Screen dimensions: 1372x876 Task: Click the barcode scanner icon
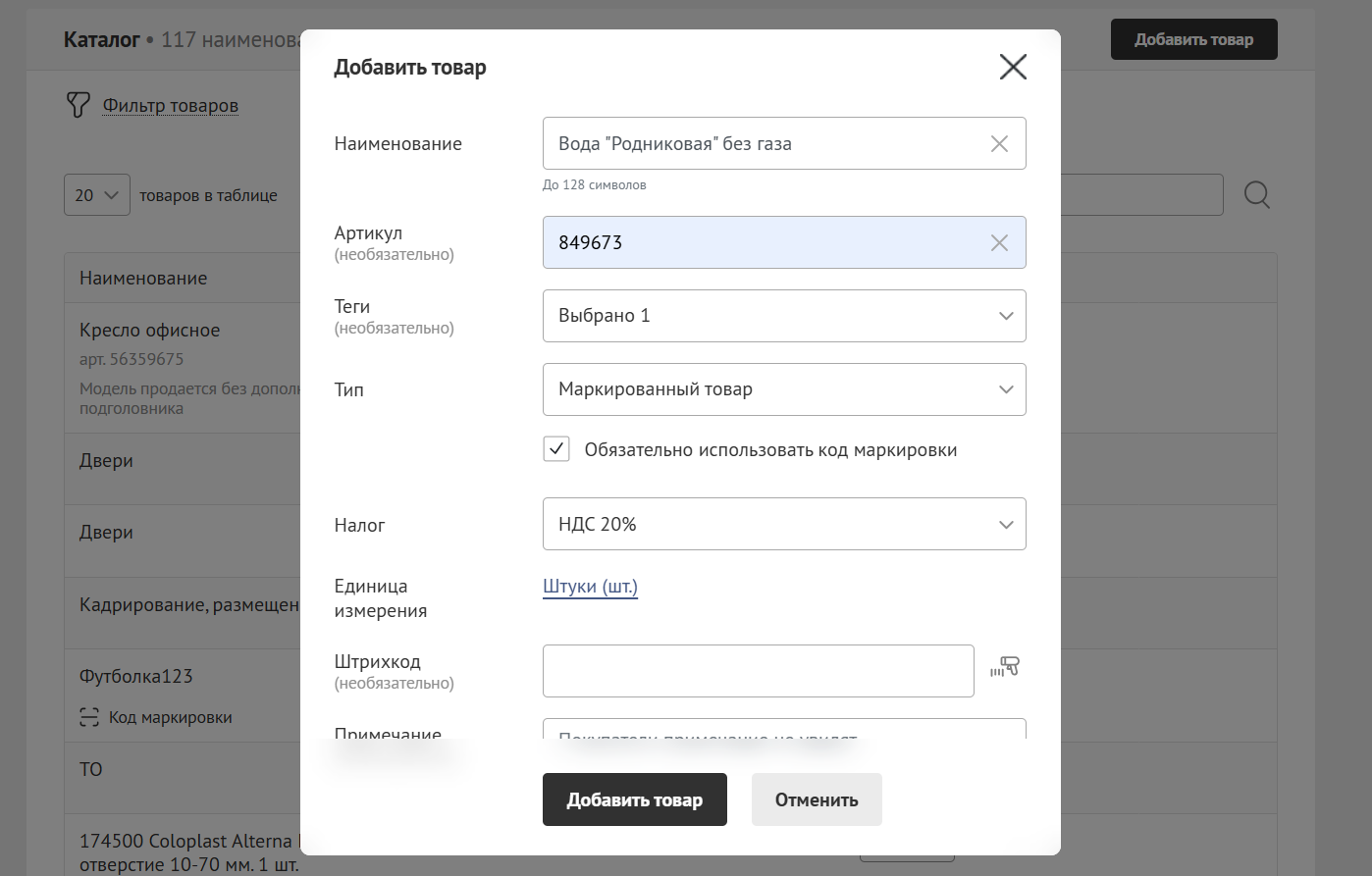(1005, 668)
